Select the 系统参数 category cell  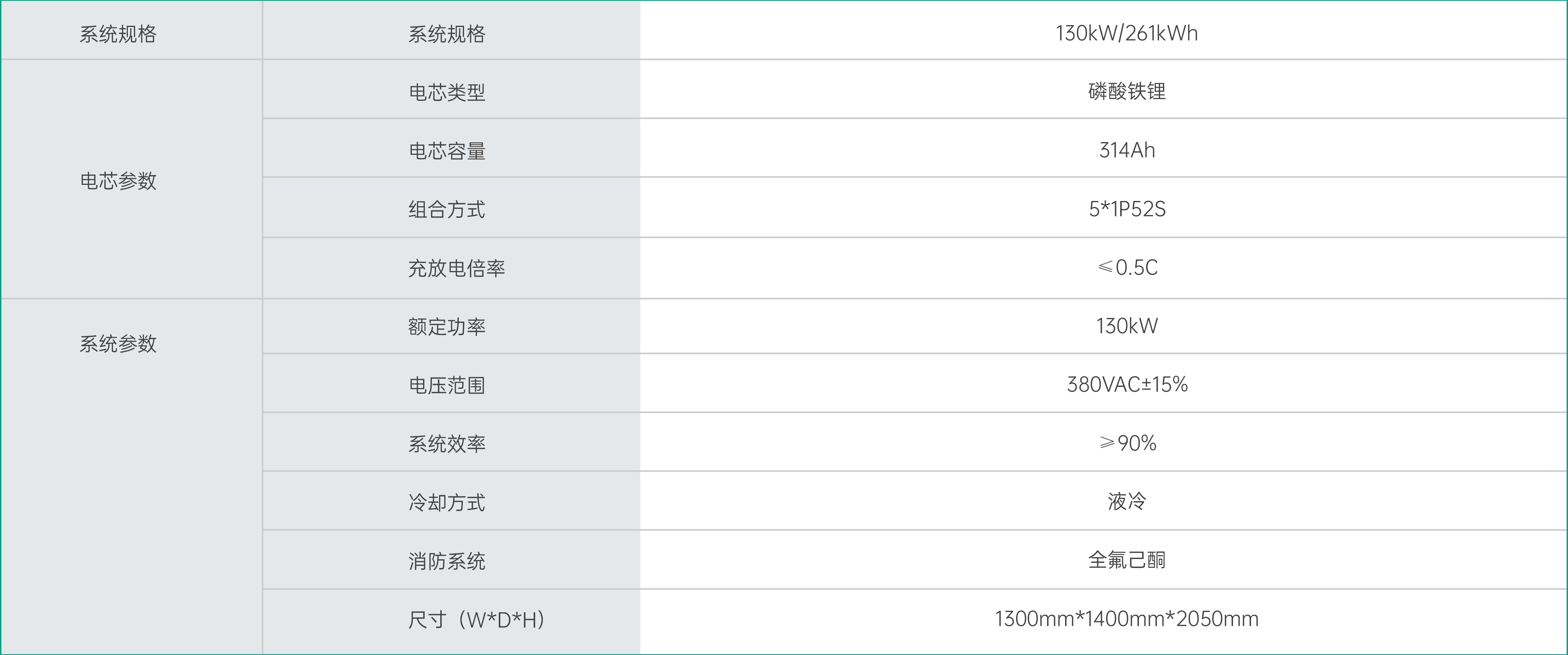click(118, 344)
